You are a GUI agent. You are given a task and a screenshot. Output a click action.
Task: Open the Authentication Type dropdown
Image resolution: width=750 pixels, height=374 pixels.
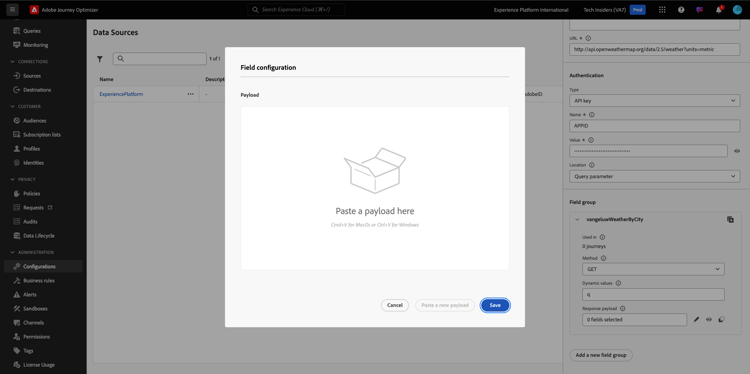[655, 101]
